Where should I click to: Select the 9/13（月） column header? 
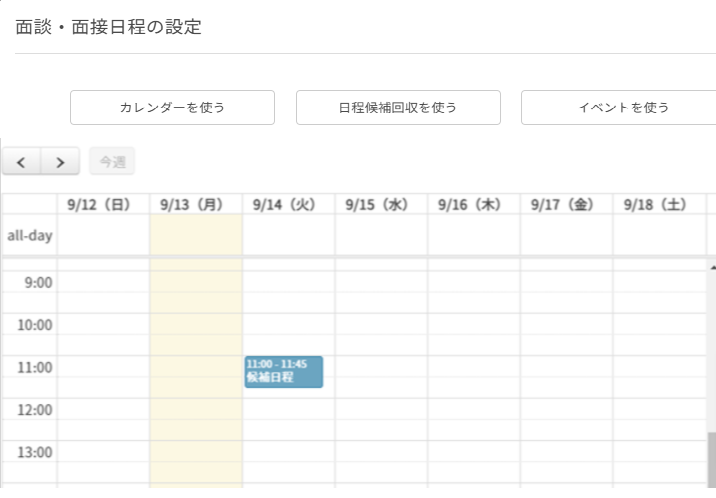point(196,204)
